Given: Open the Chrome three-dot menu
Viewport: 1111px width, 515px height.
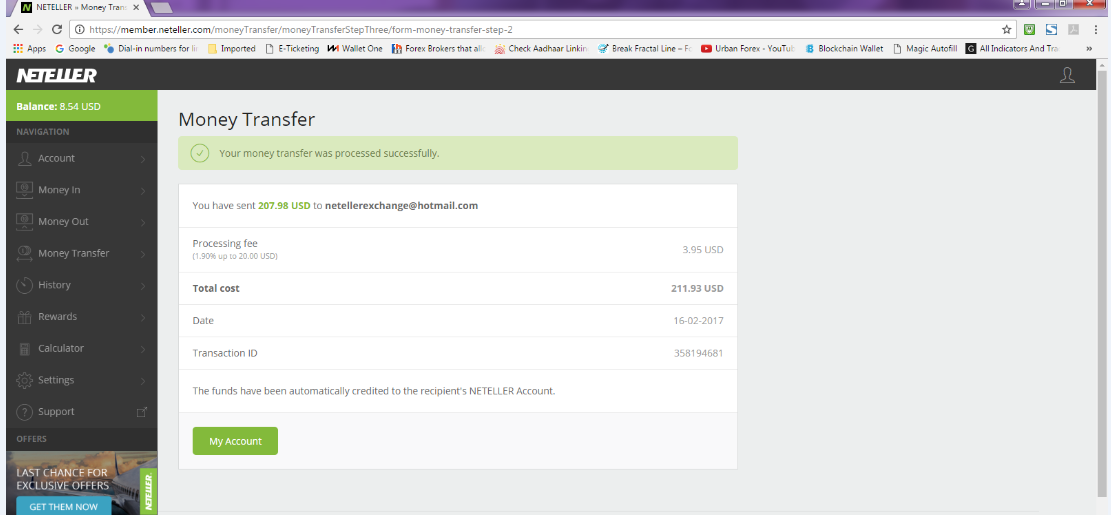Looking at the screenshot, I should 1095,30.
